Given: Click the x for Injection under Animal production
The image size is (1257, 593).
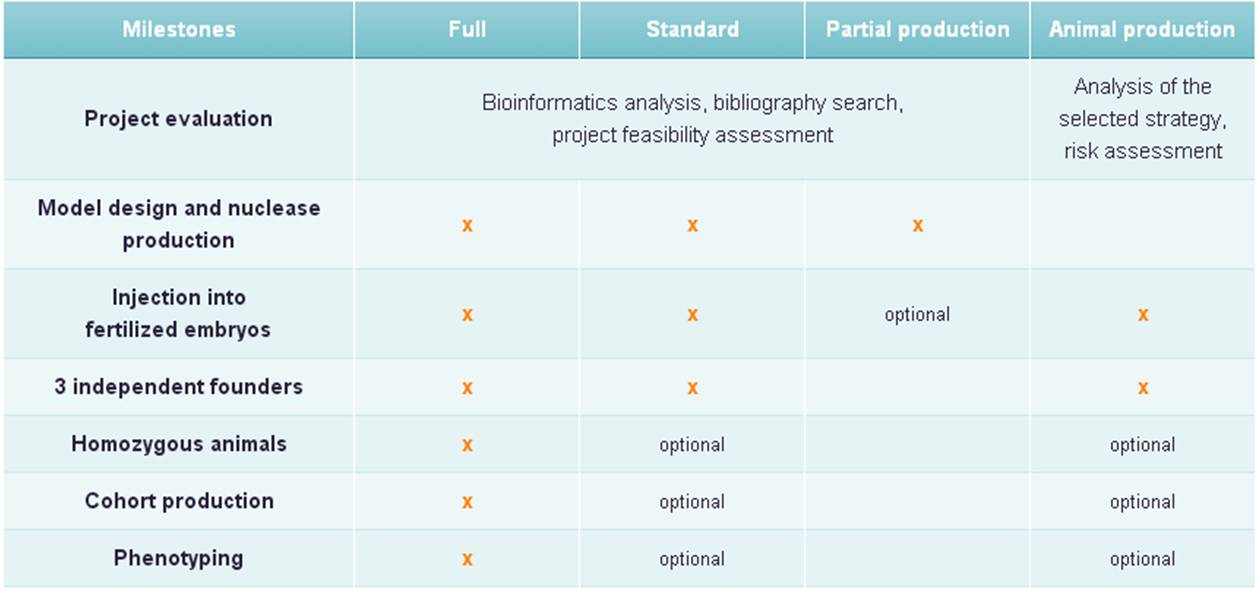Looking at the screenshot, I should (x=1142, y=315).
